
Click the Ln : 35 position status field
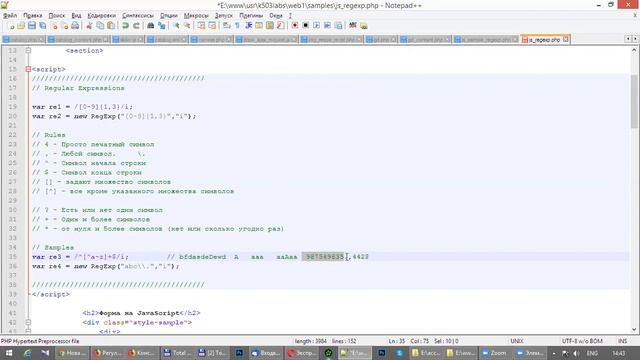[397, 341]
